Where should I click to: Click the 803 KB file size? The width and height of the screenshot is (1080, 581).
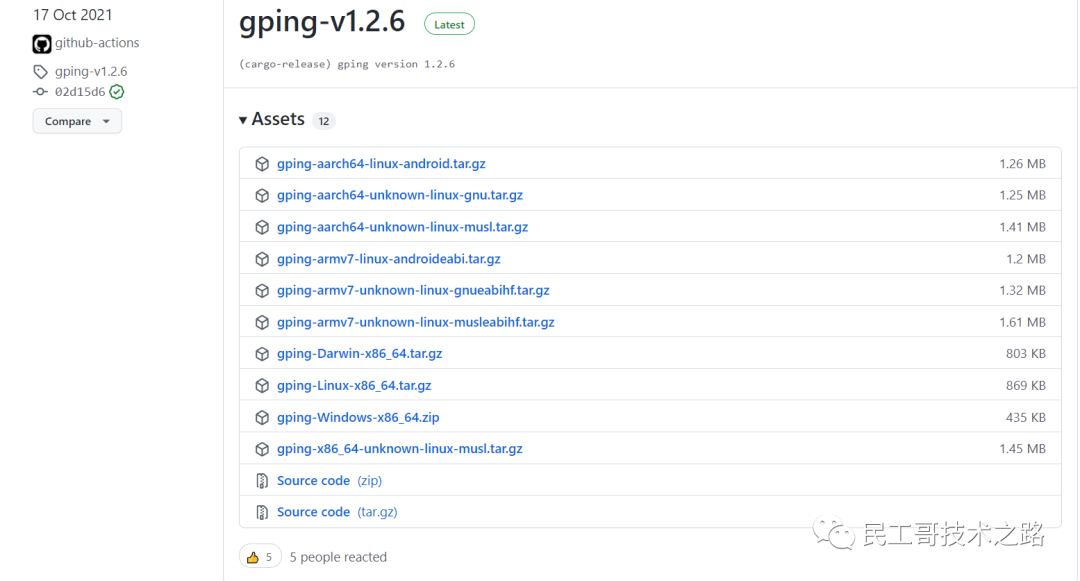coord(1026,354)
